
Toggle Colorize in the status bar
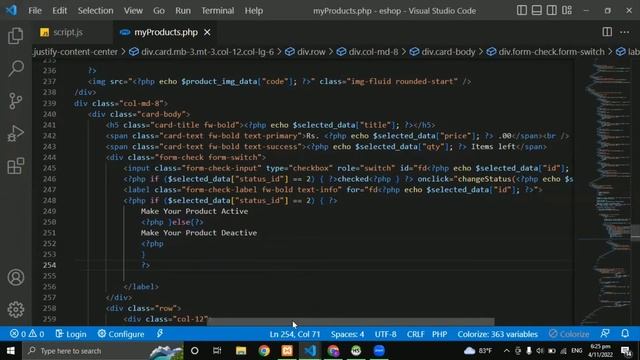point(569,334)
